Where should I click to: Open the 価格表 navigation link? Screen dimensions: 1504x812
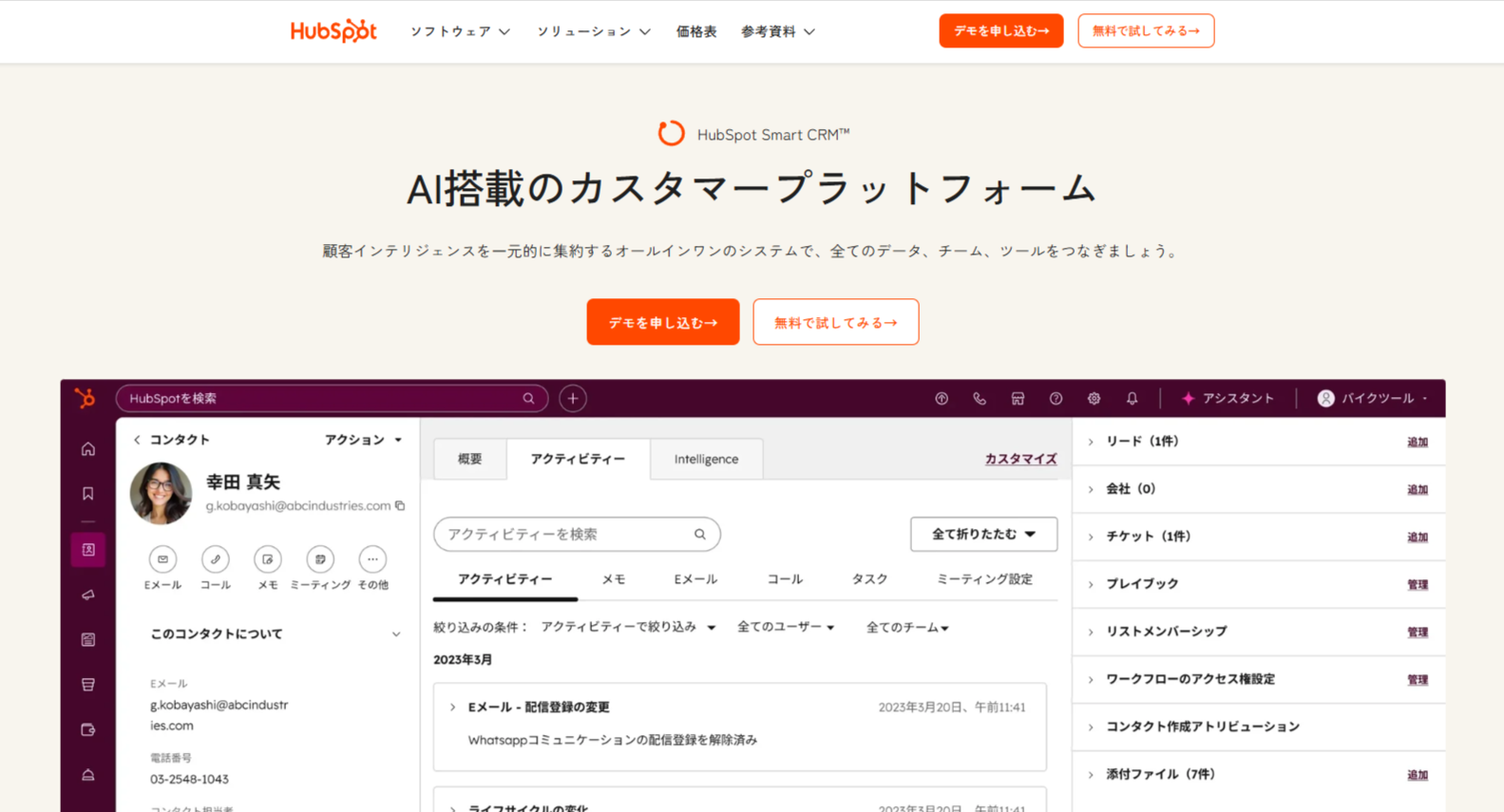click(696, 31)
